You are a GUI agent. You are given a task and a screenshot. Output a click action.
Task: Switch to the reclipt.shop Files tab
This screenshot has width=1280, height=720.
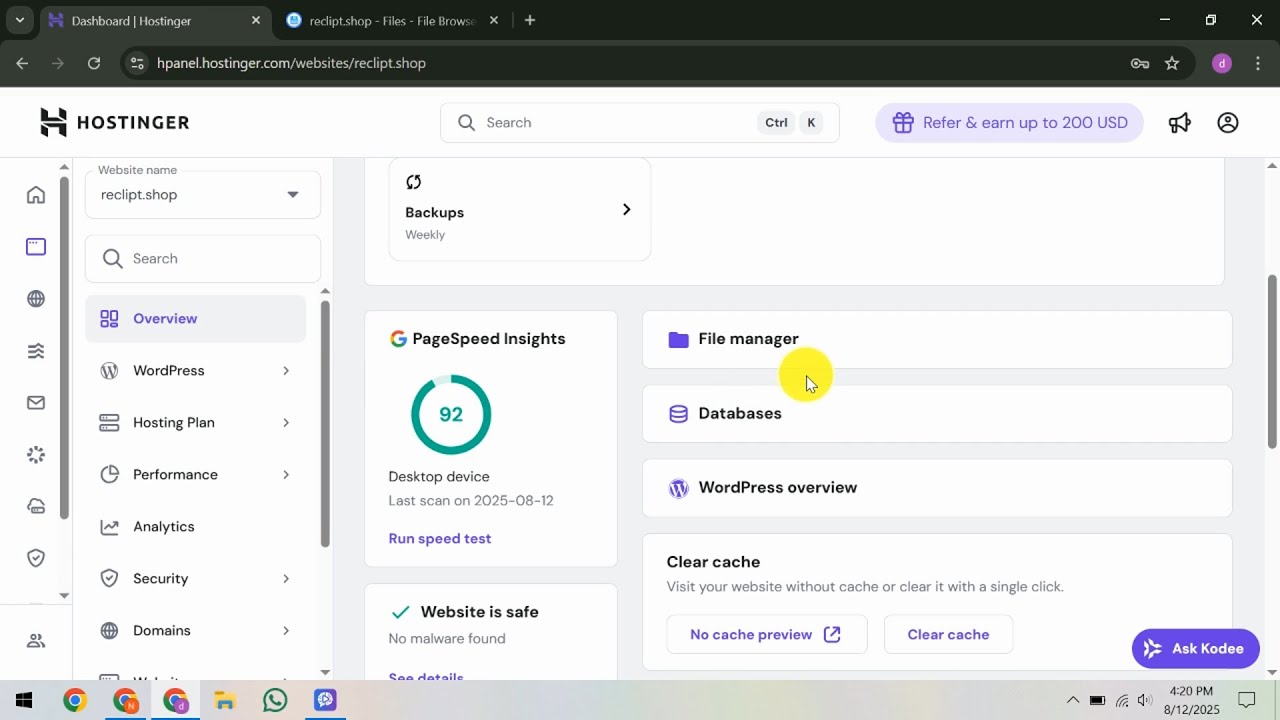(392, 20)
